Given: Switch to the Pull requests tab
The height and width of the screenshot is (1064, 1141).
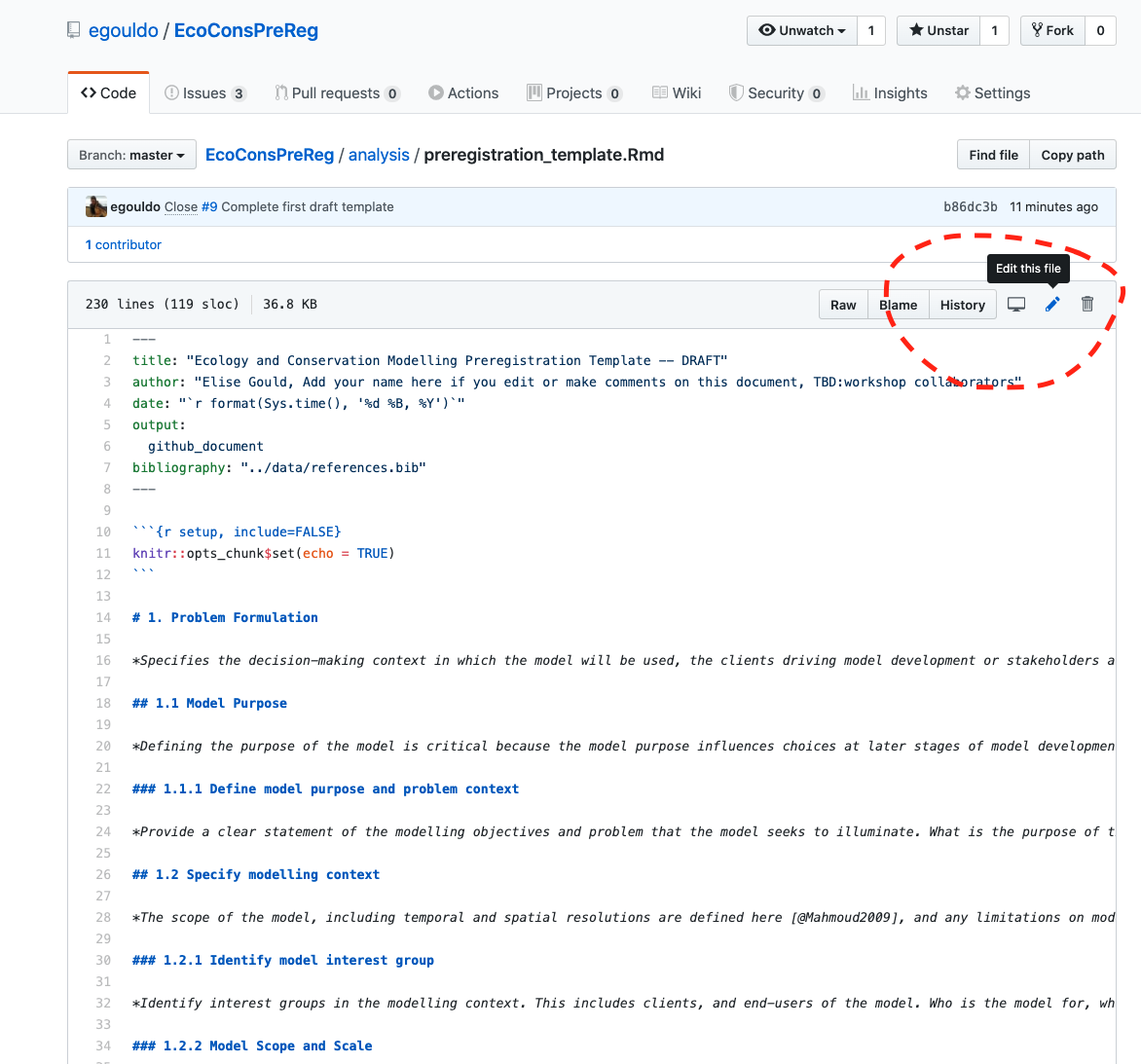Looking at the screenshot, I should coord(338,93).
